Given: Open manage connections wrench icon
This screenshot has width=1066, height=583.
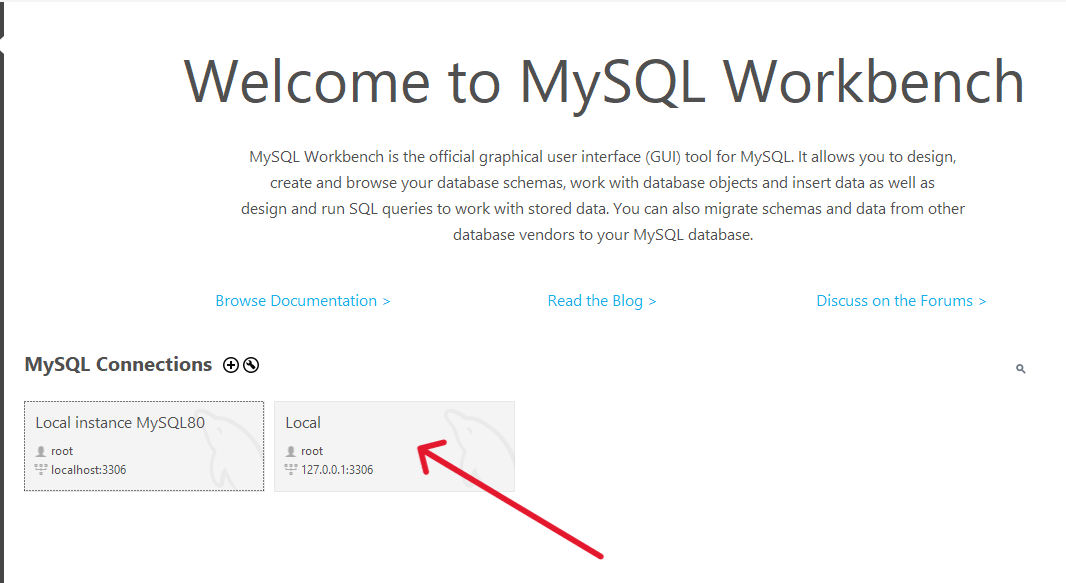Looking at the screenshot, I should pos(251,365).
